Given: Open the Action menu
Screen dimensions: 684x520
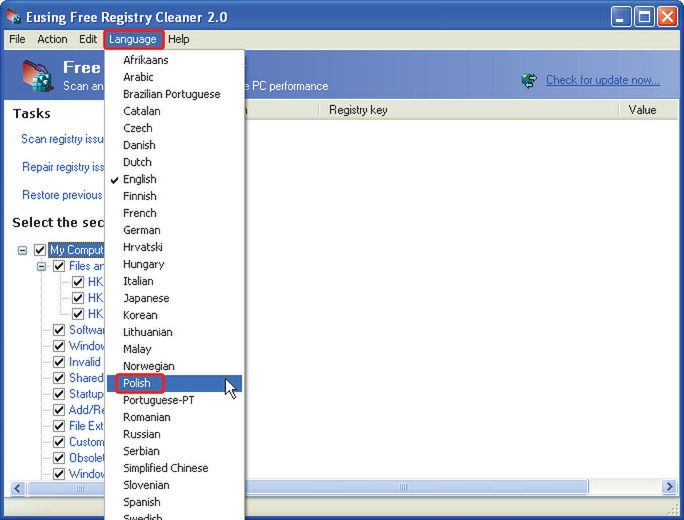Looking at the screenshot, I should click(52, 39).
